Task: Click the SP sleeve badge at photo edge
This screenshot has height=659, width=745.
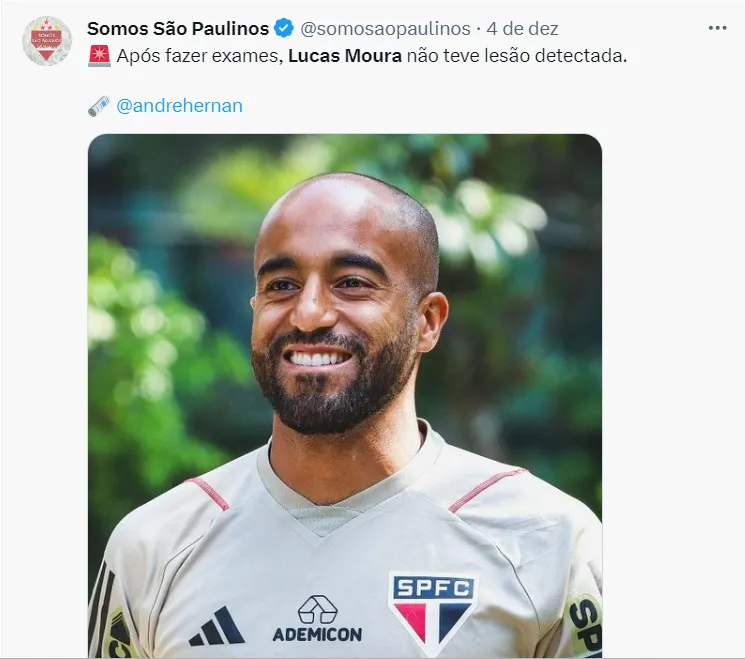Action: tap(584, 627)
